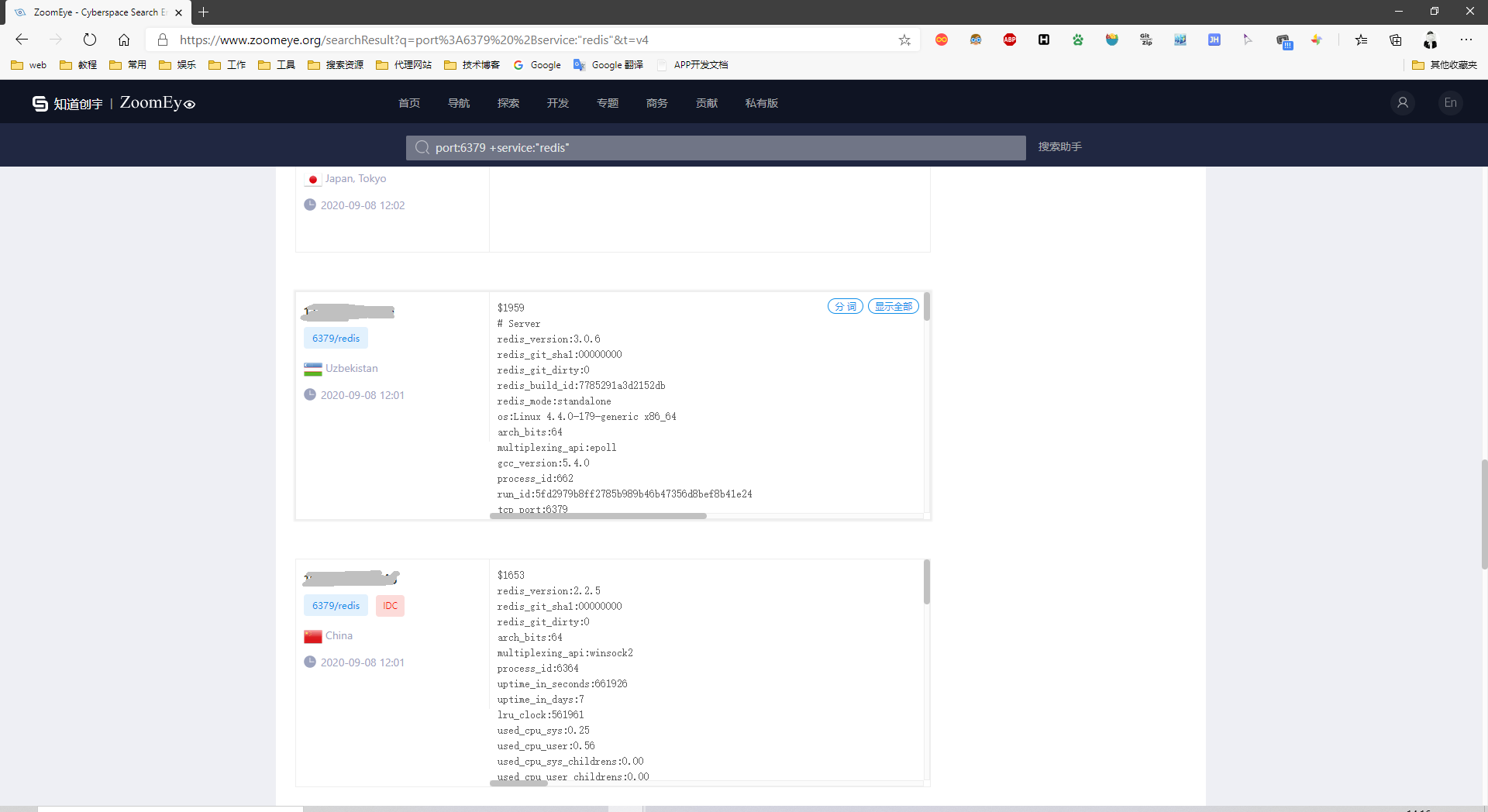Switch language with the En button

[1451, 102]
